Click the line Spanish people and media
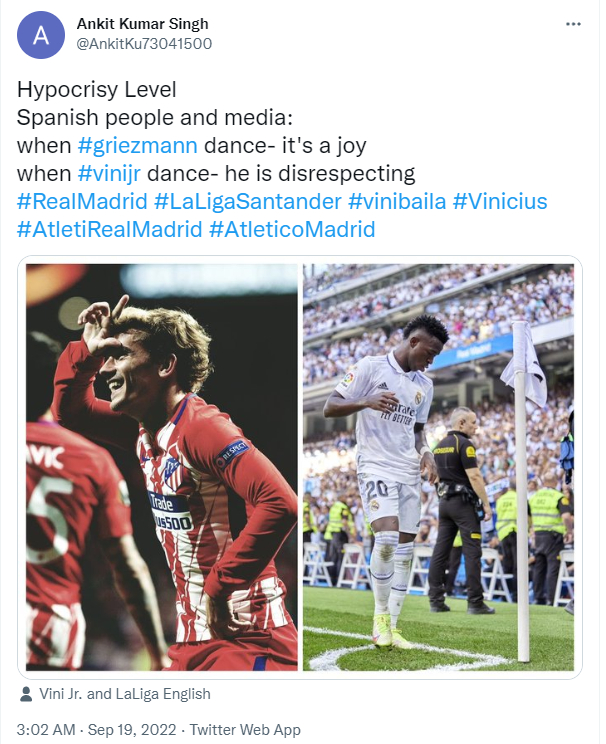This screenshot has width=606, height=744. 155,118
